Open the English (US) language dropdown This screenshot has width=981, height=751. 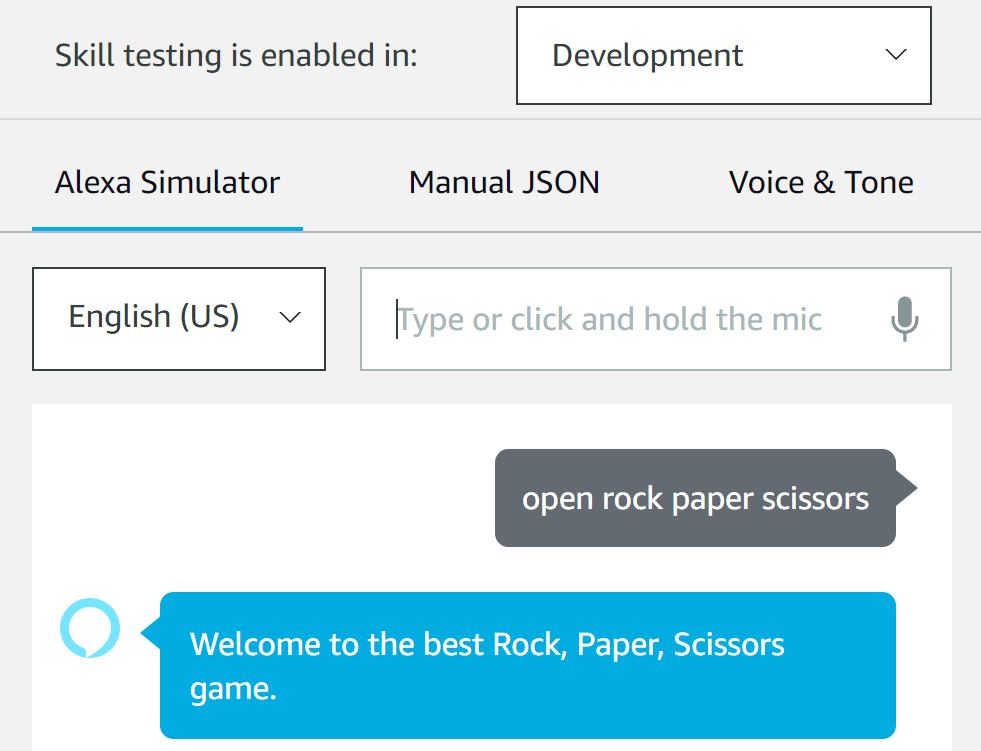click(x=179, y=319)
